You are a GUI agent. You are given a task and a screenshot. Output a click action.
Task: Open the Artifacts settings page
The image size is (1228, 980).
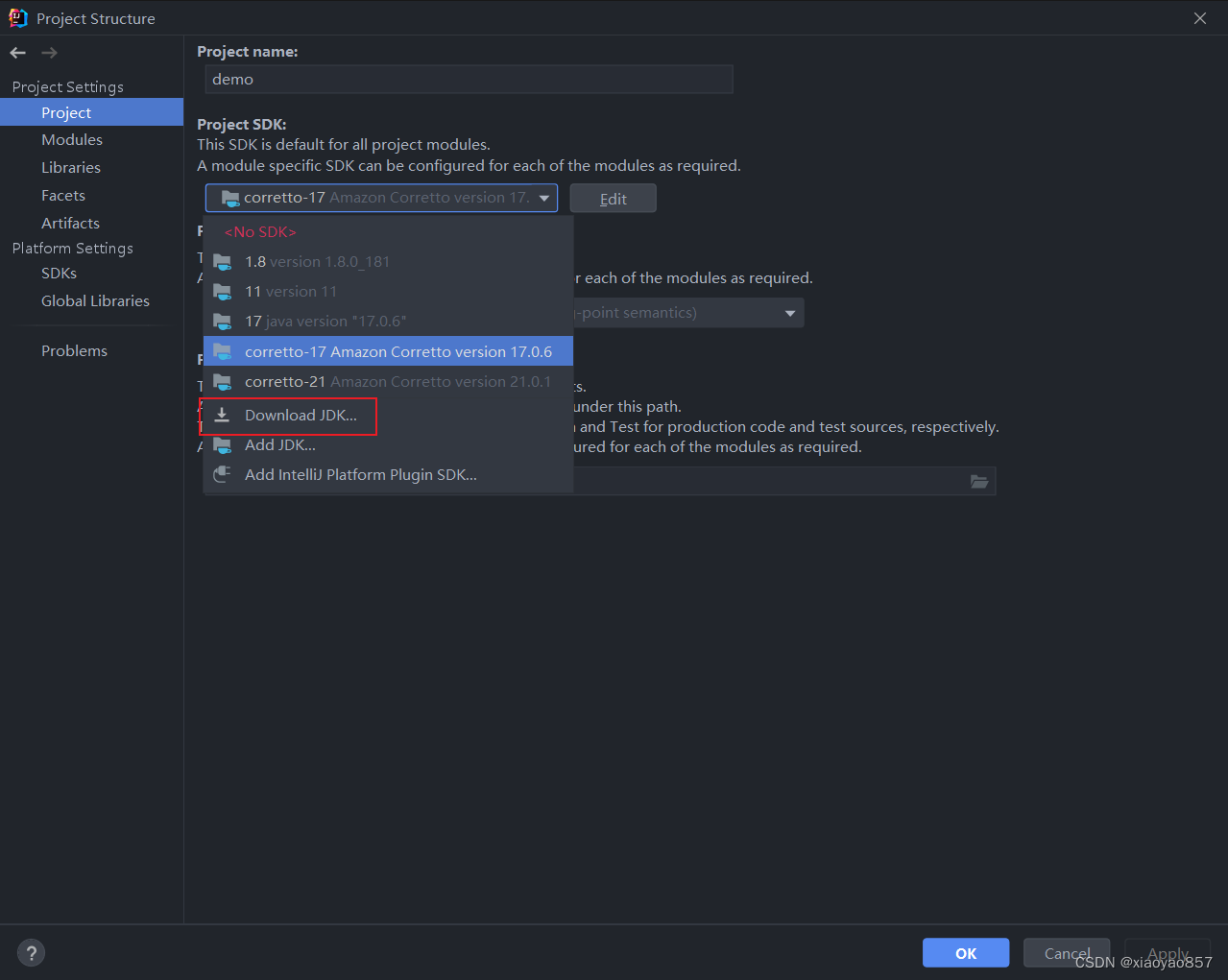tap(91, 224)
